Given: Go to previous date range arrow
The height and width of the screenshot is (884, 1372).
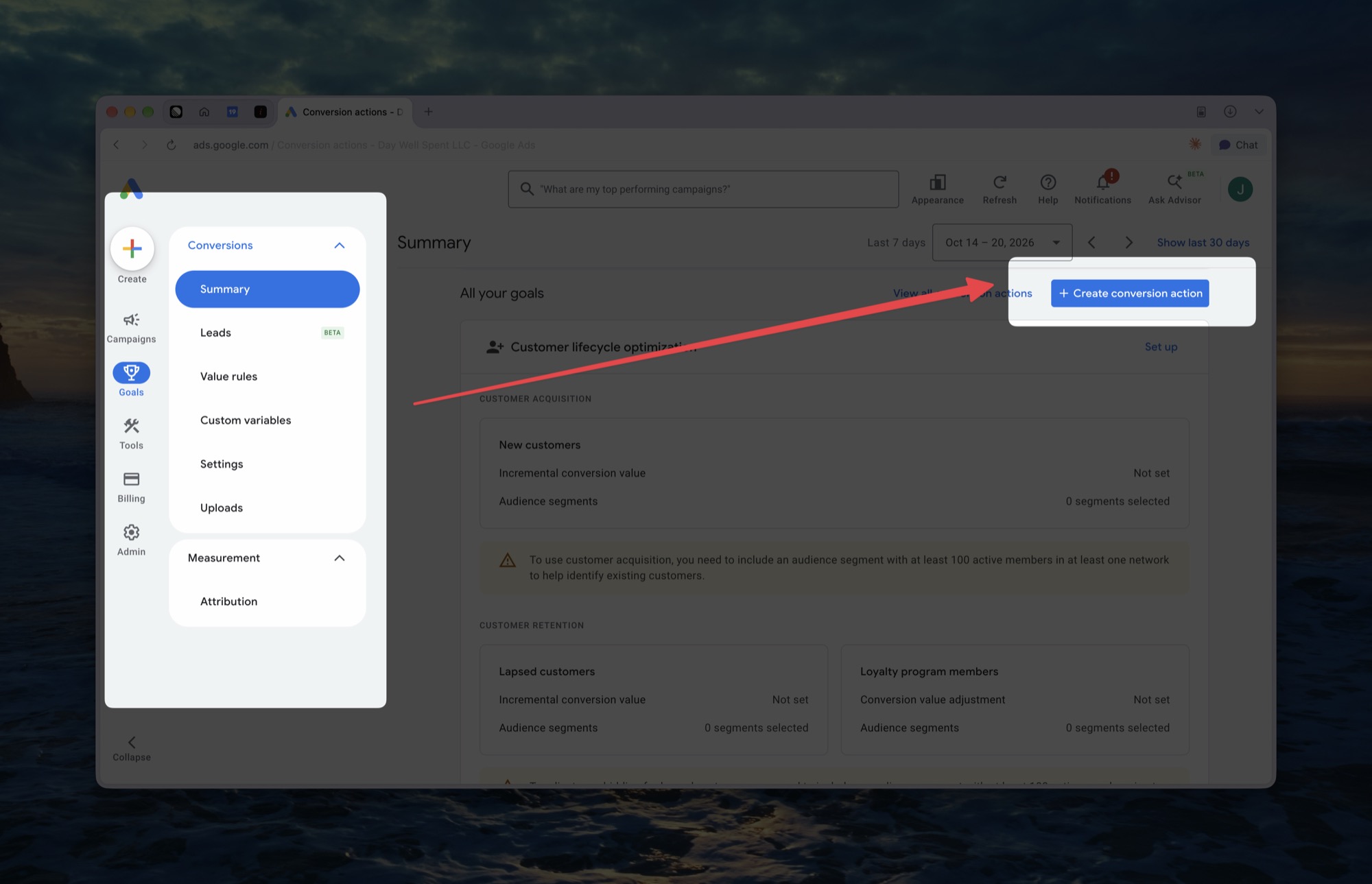Looking at the screenshot, I should coord(1091,243).
